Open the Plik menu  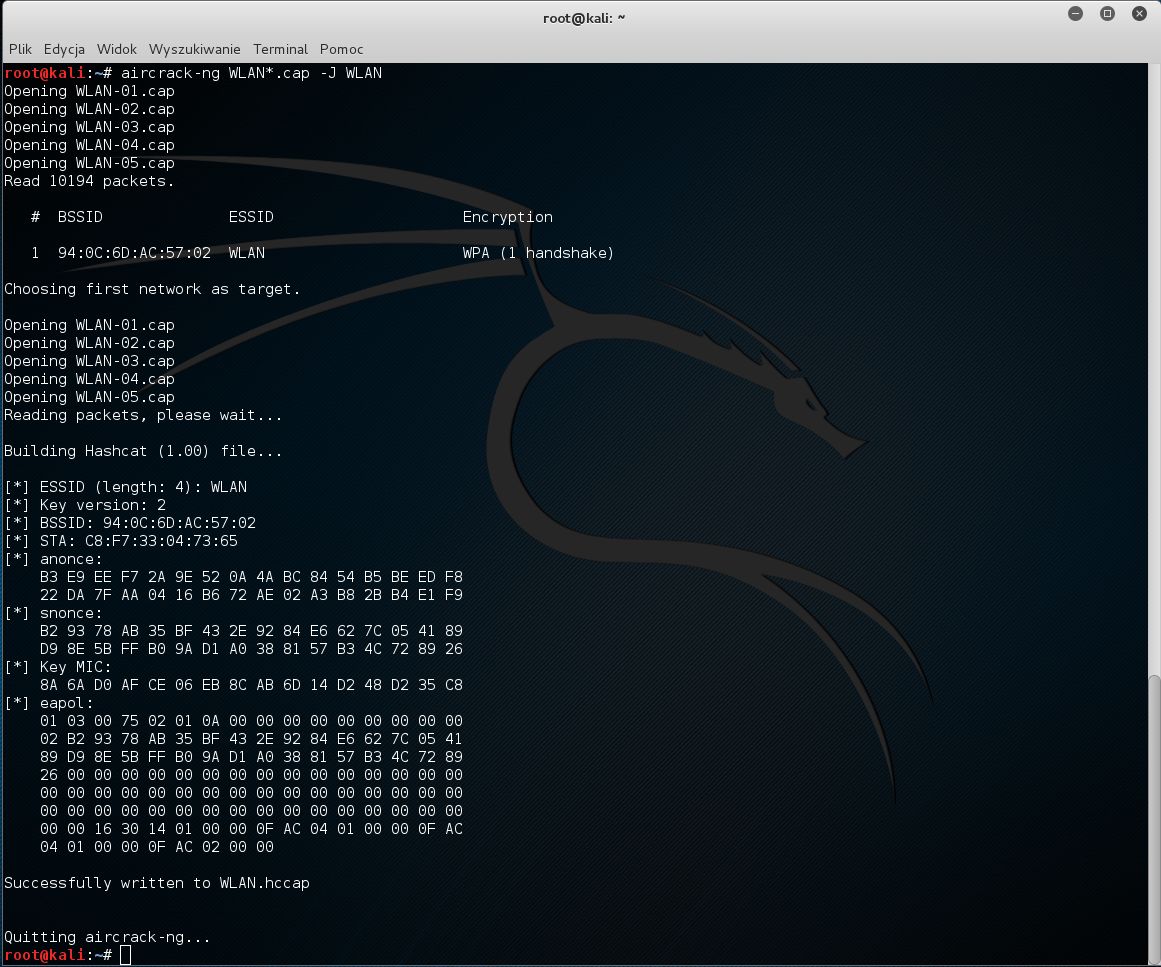[x=20, y=49]
